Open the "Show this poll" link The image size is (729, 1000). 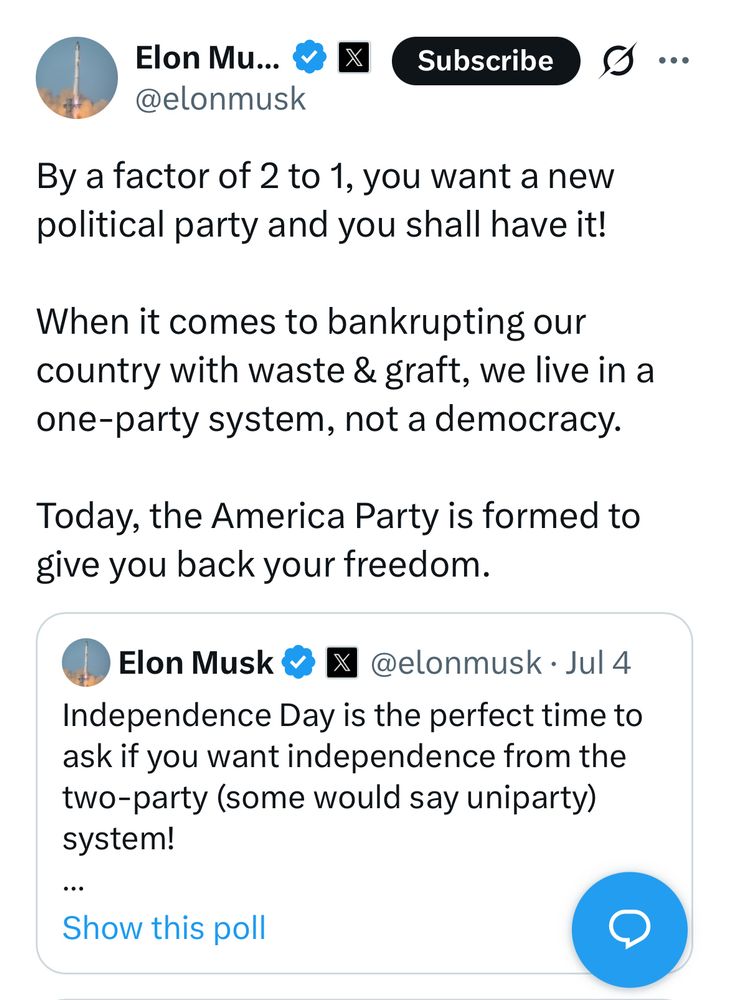click(x=164, y=928)
